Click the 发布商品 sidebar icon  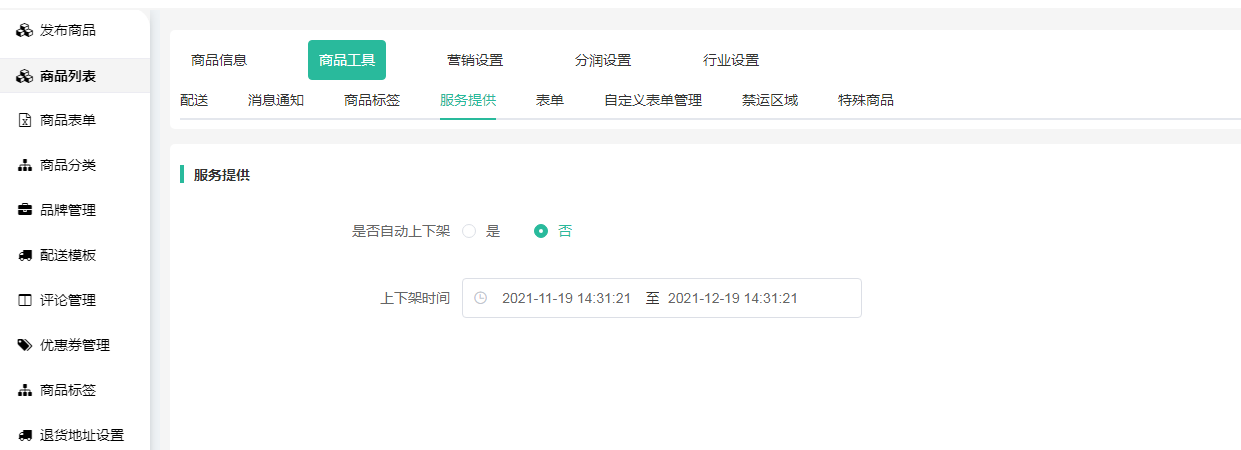coord(25,31)
